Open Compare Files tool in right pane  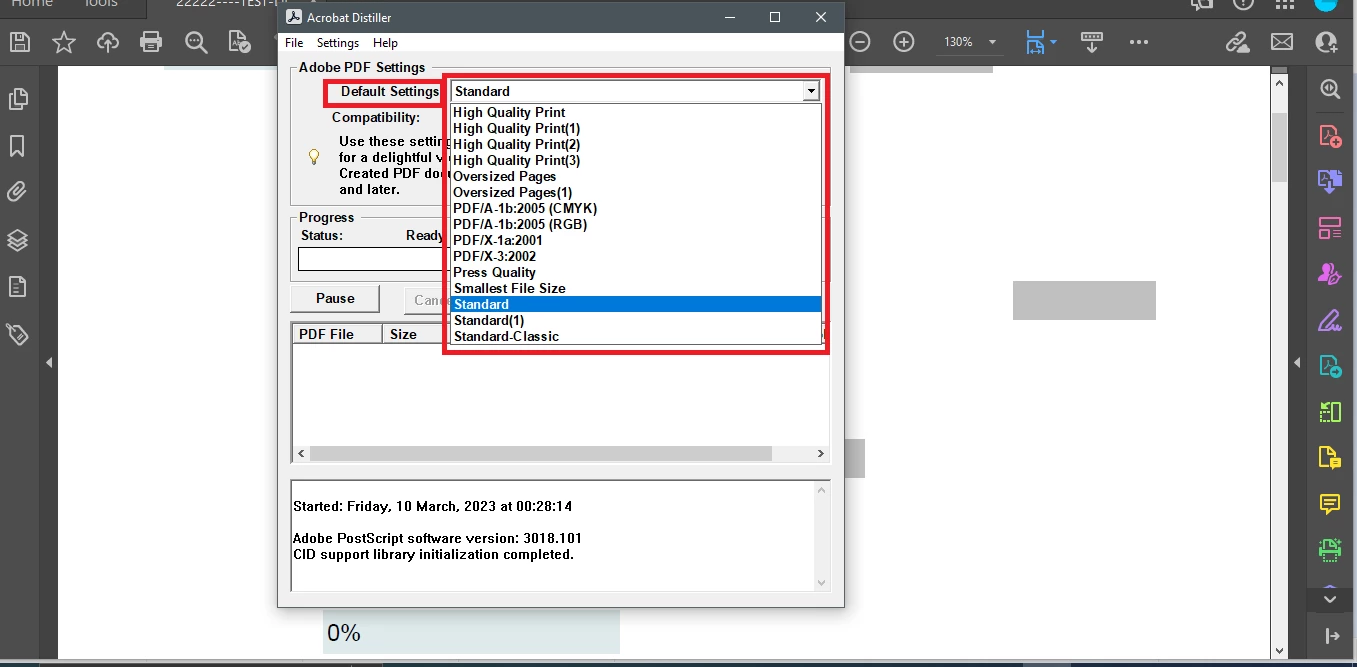pos(1330,411)
